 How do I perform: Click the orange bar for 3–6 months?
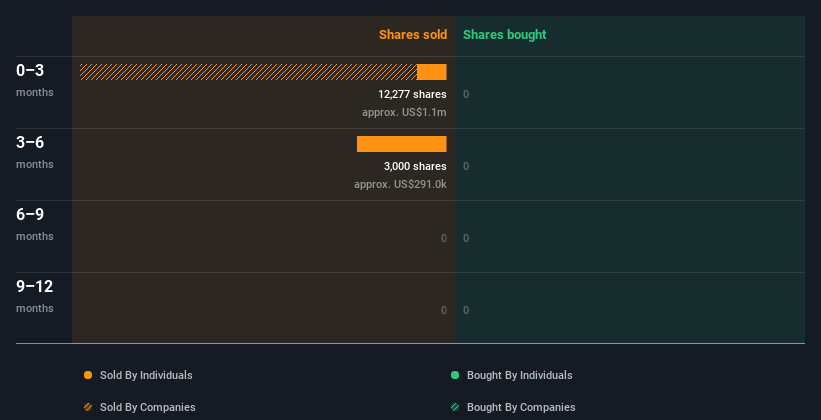[402, 144]
